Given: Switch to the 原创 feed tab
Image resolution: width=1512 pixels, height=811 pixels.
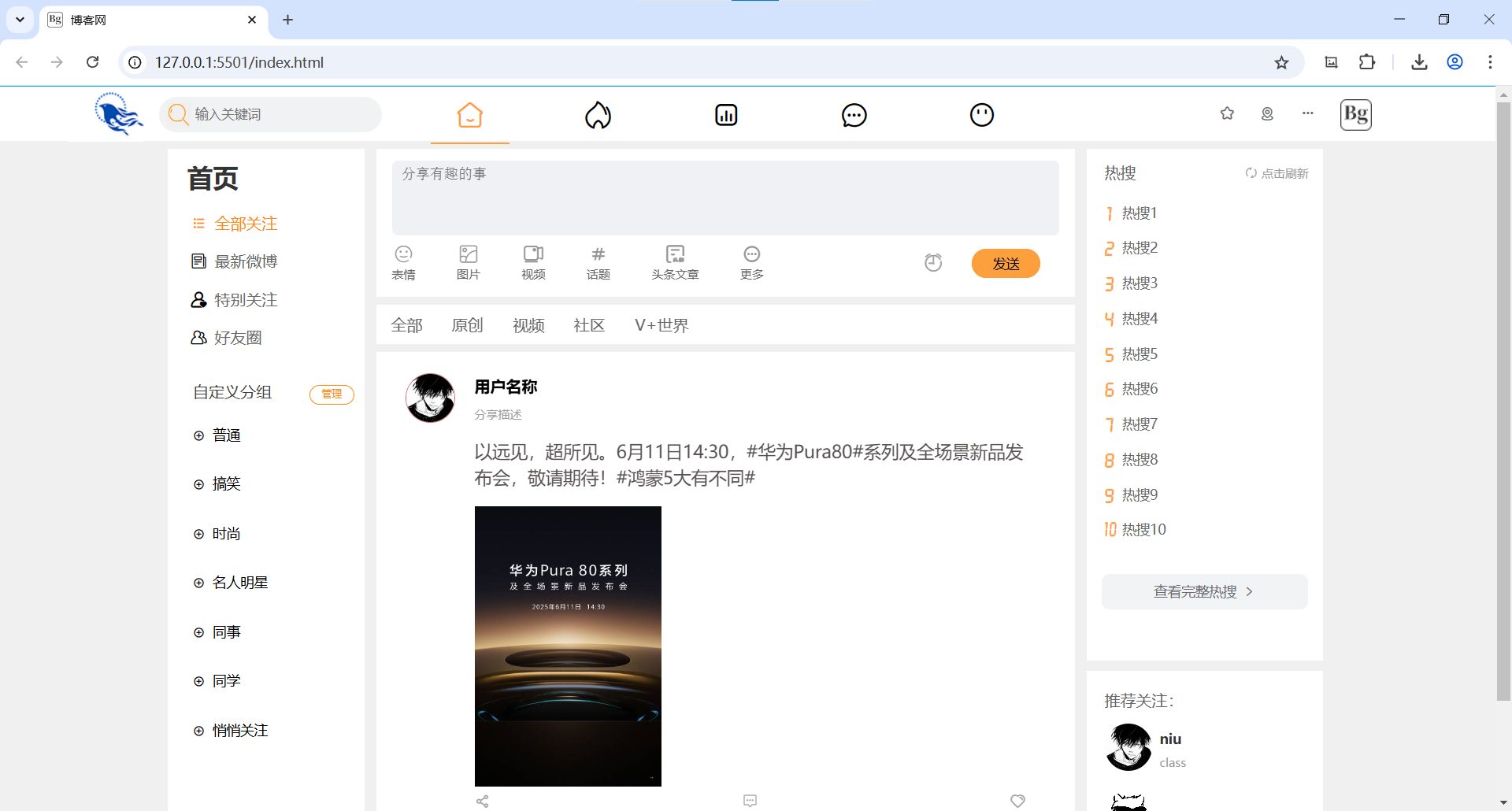Looking at the screenshot, I should [x=468, y=324].
